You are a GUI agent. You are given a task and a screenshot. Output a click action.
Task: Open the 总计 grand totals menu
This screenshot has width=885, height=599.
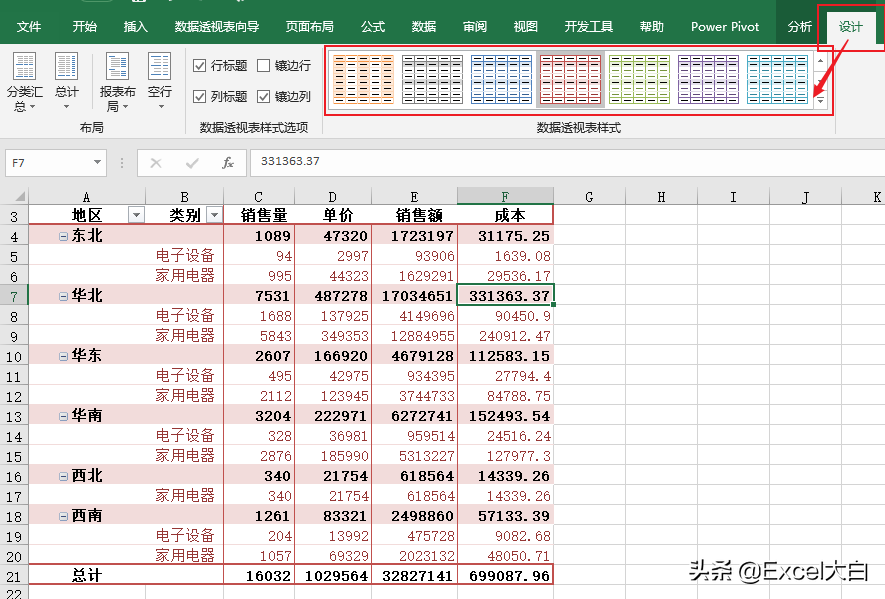[x=66, y=82]
